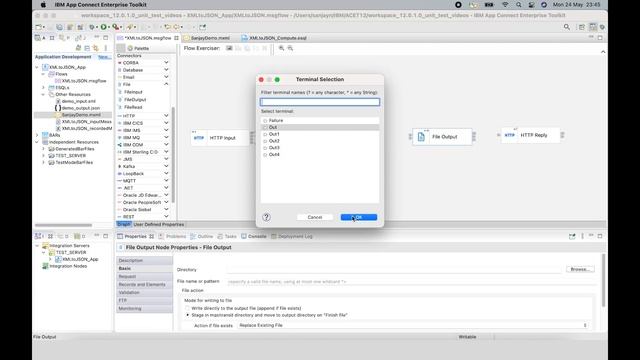Switch to XMLtoJSON_Compute.esql editor tab
Image resolution: width=640 pixels, height=360 pixels.
275,38
